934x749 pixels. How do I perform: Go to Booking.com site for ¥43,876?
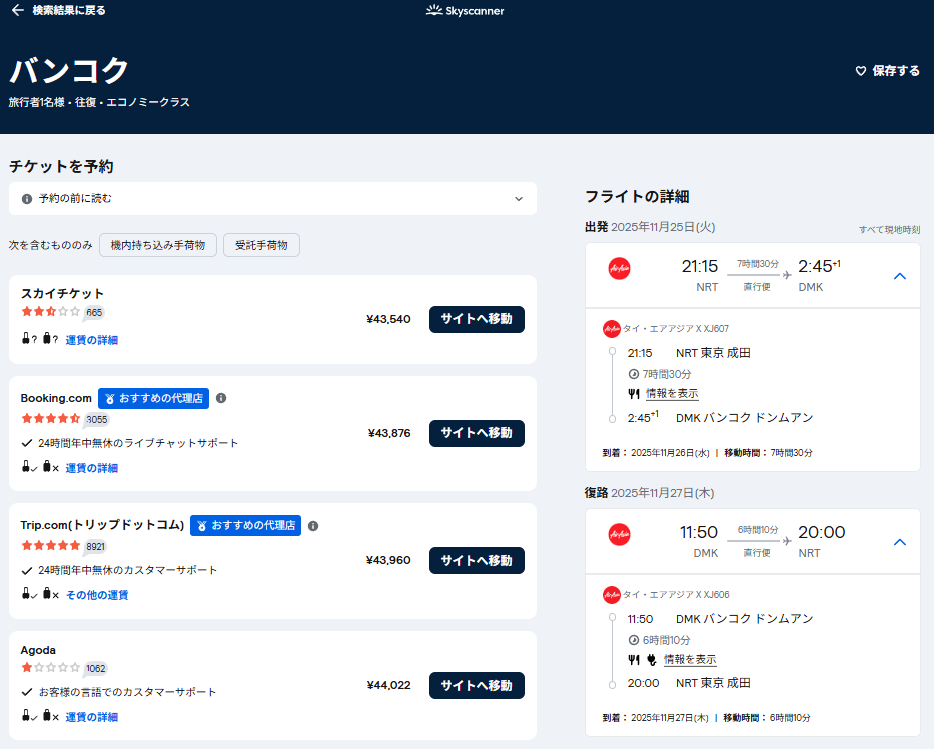(476, 433)
